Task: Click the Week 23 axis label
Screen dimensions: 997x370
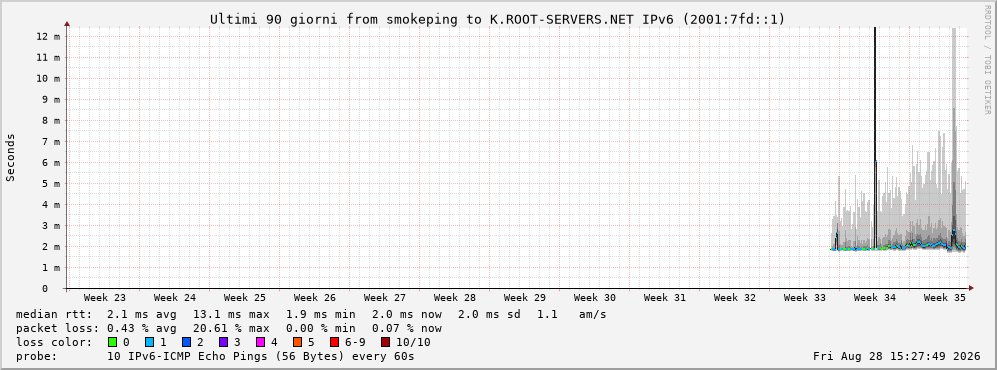Action: (x=104, y=298)
